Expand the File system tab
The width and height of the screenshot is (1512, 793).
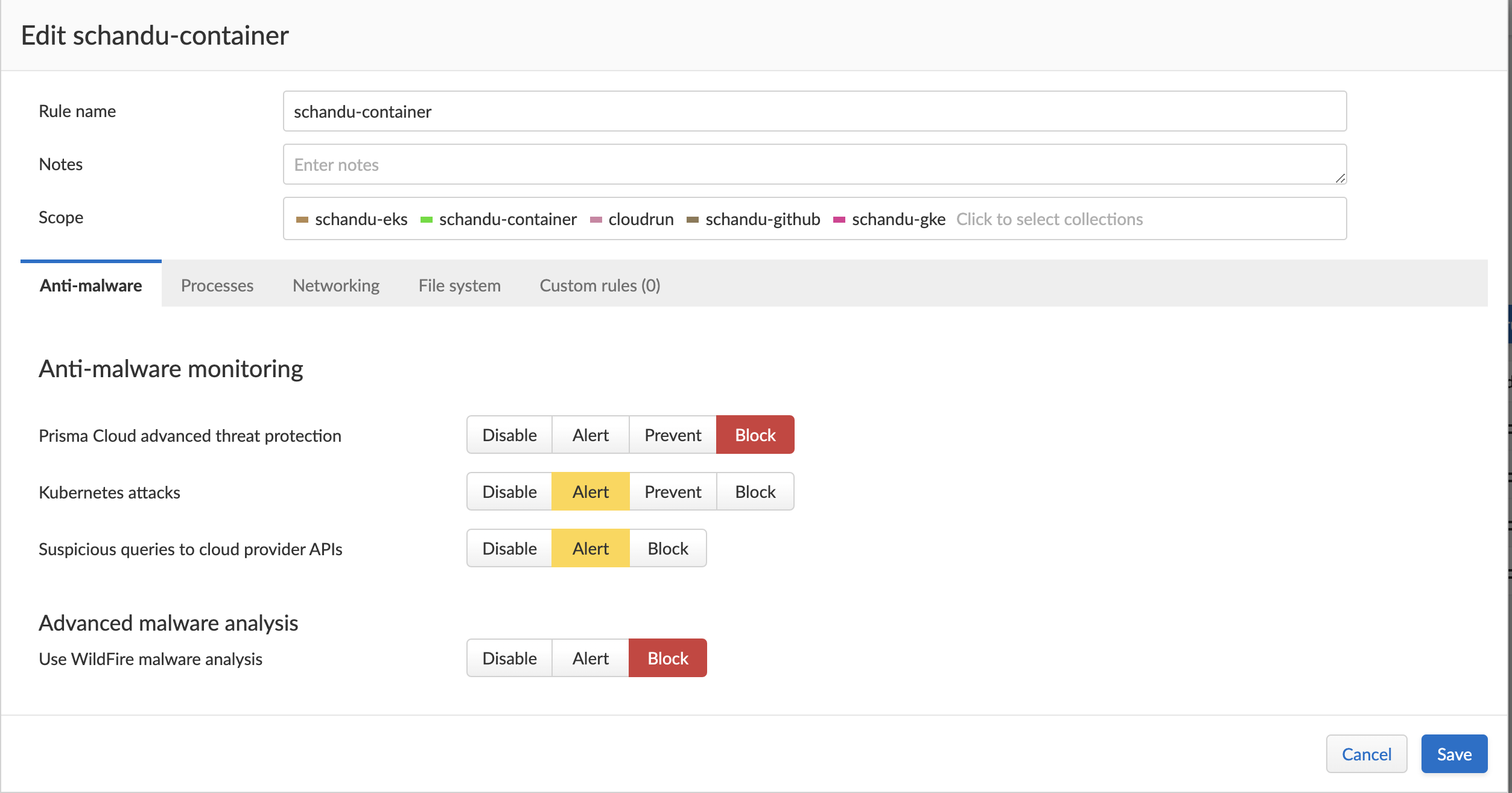coord(459,284)
